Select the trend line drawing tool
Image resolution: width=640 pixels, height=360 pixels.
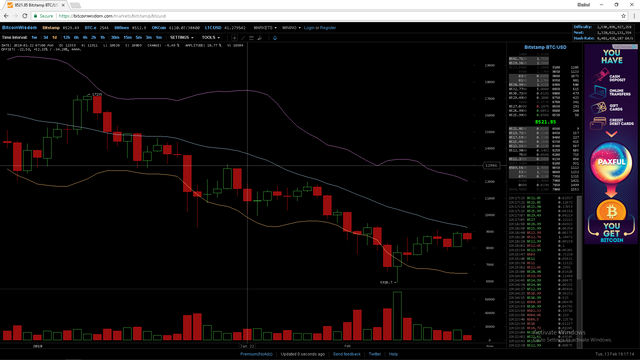tap(243, 38)
